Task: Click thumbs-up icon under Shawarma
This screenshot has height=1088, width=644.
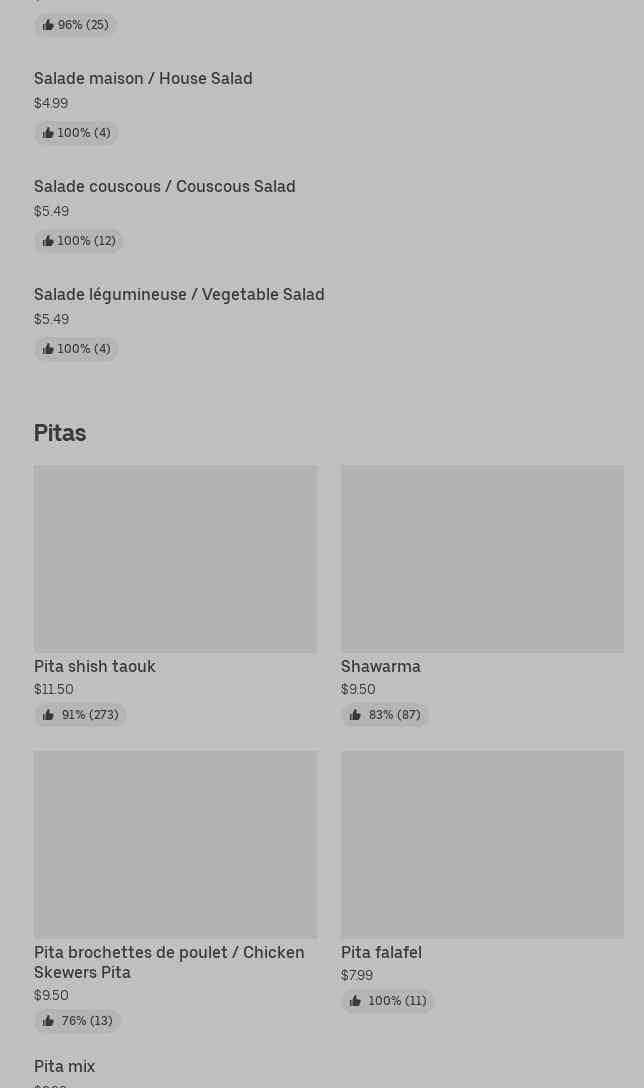Action: pyautogui.click(x=355, y=715)
